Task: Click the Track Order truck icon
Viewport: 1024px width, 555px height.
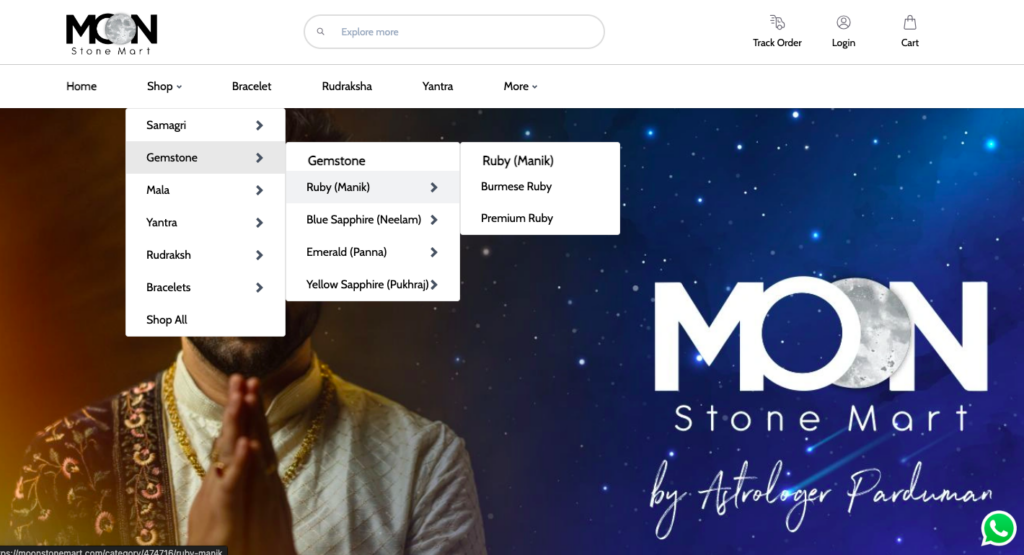Action: pos(776,22)
